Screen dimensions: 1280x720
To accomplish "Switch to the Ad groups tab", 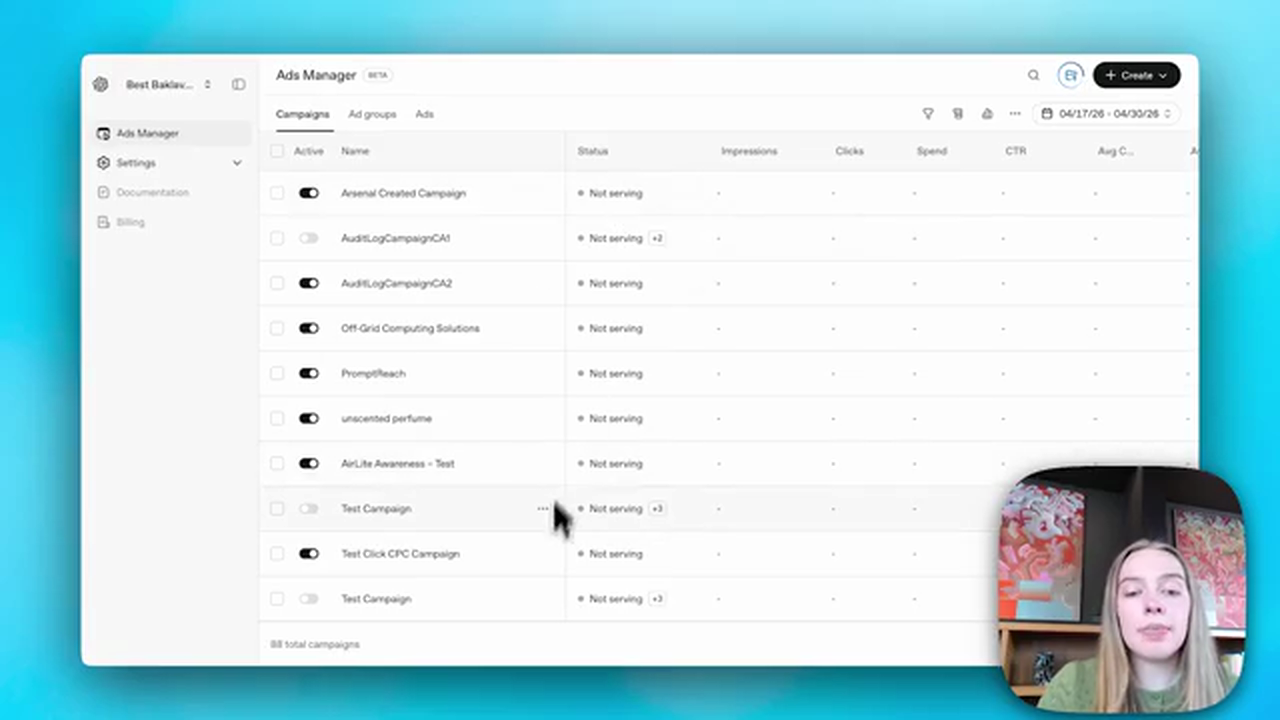I will (372, 114).
